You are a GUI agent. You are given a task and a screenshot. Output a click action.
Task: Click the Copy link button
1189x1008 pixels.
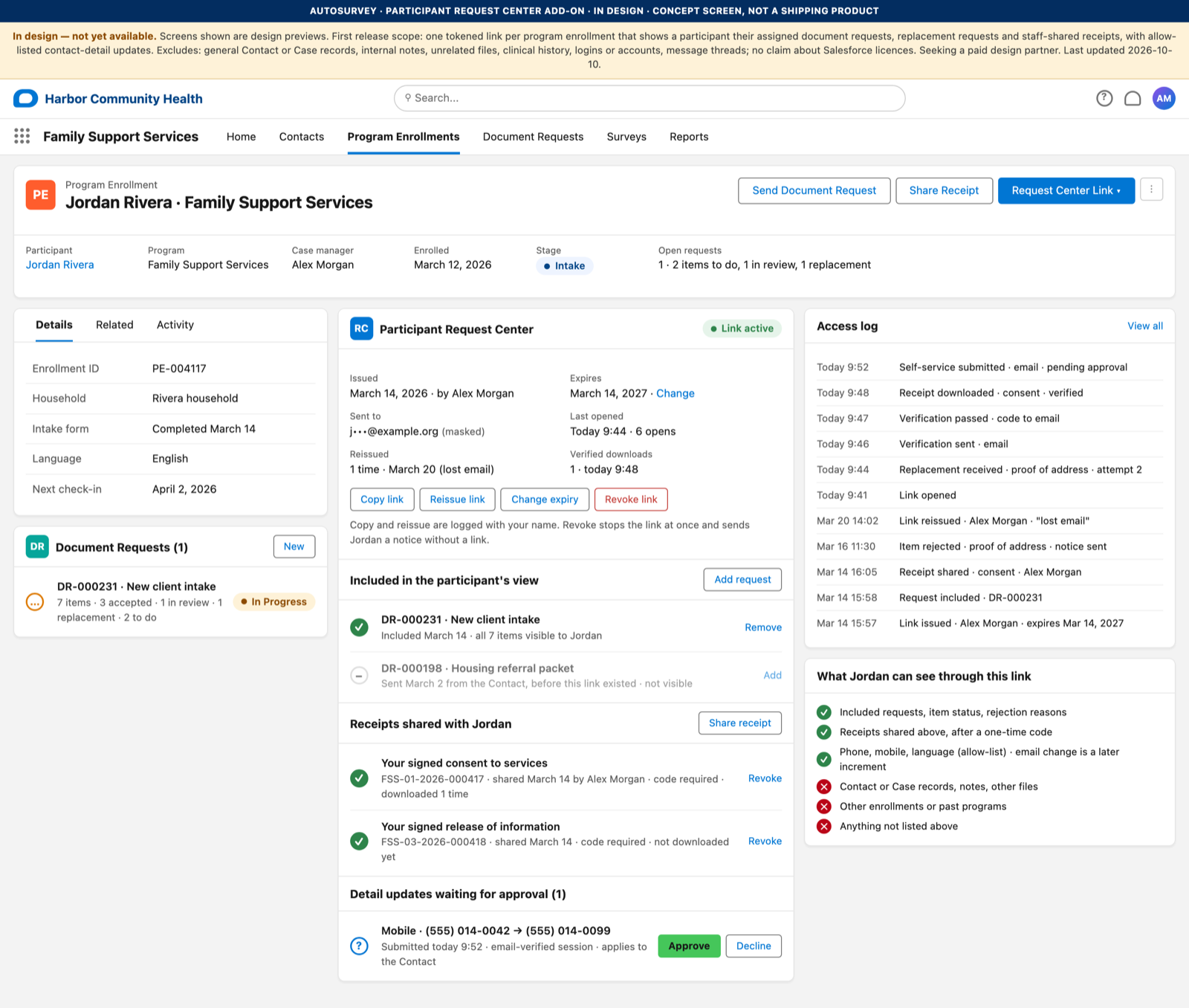point(382,500)
